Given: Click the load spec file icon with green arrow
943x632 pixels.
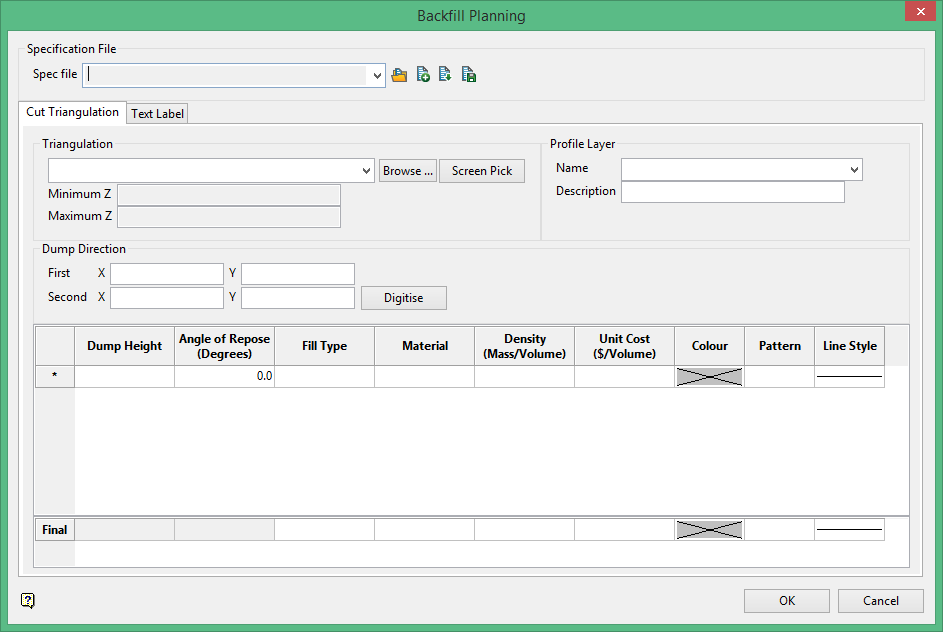Looking at the screenshot, I should [x=446, y=75].
